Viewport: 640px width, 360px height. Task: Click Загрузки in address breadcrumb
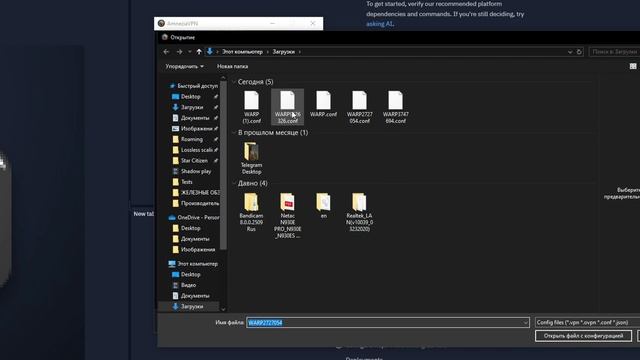point(284,52)
